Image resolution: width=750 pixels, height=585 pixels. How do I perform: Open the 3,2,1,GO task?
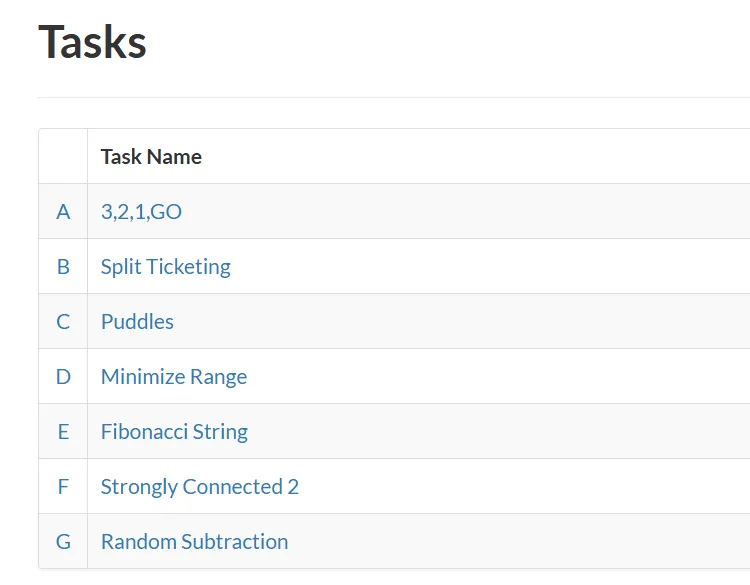[141, 212]
